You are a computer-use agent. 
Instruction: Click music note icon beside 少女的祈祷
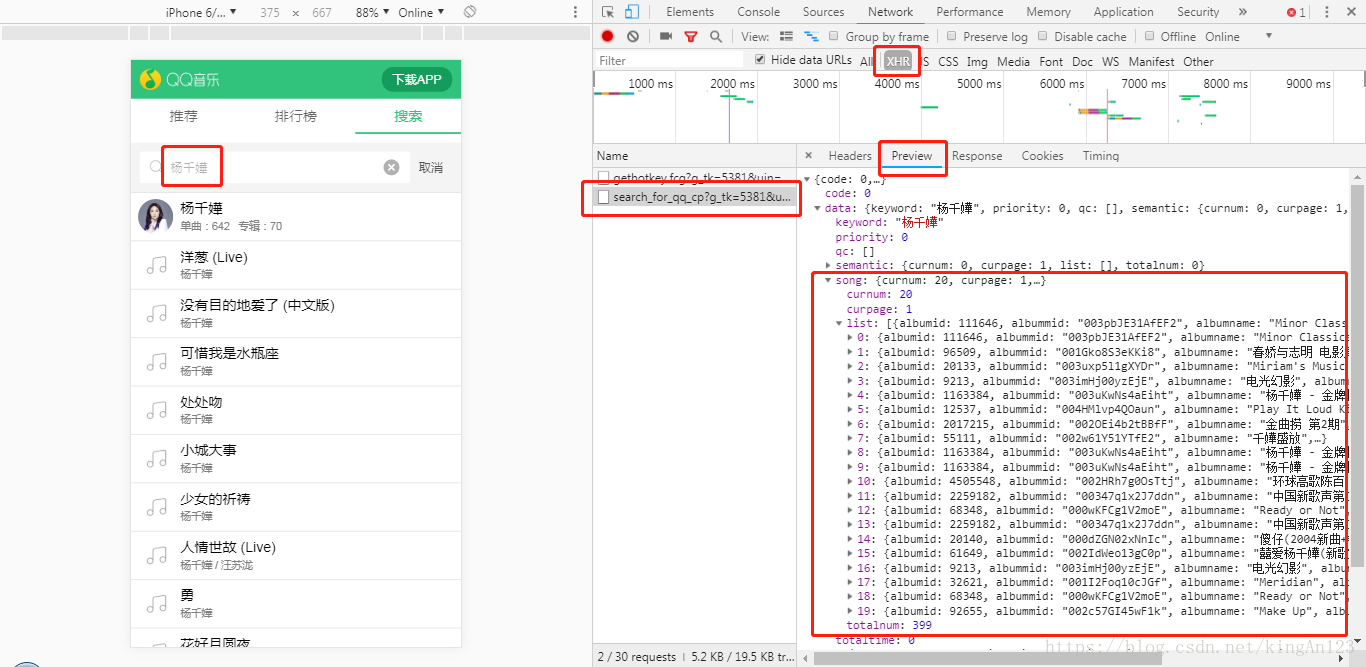tap(157, 506)
